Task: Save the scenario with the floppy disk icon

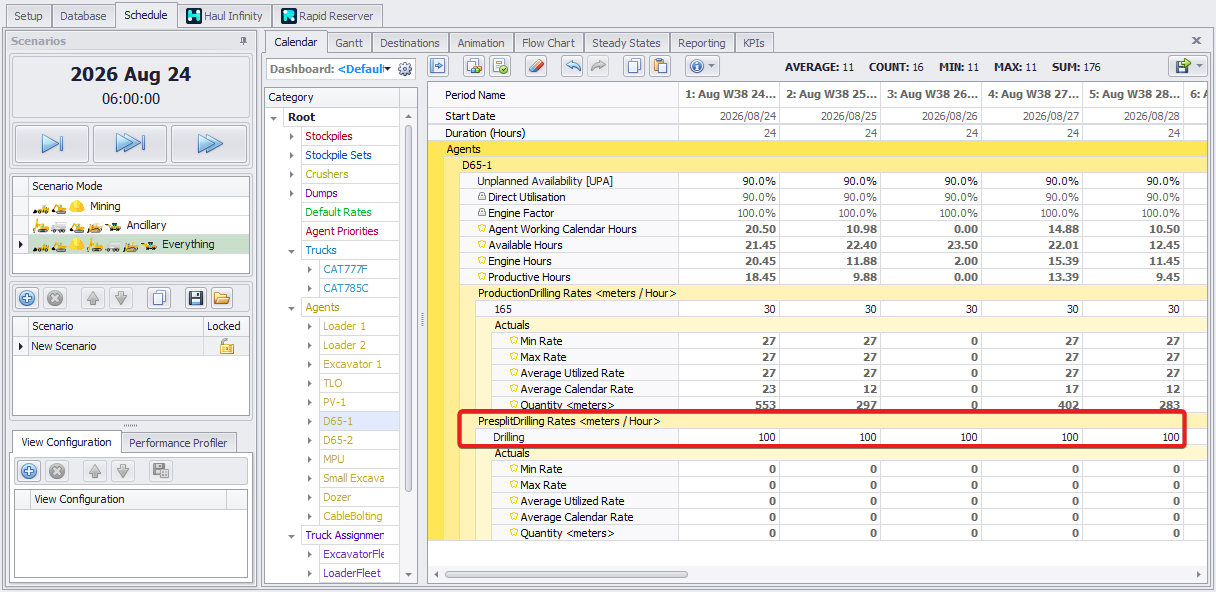Action: [196, 298]
